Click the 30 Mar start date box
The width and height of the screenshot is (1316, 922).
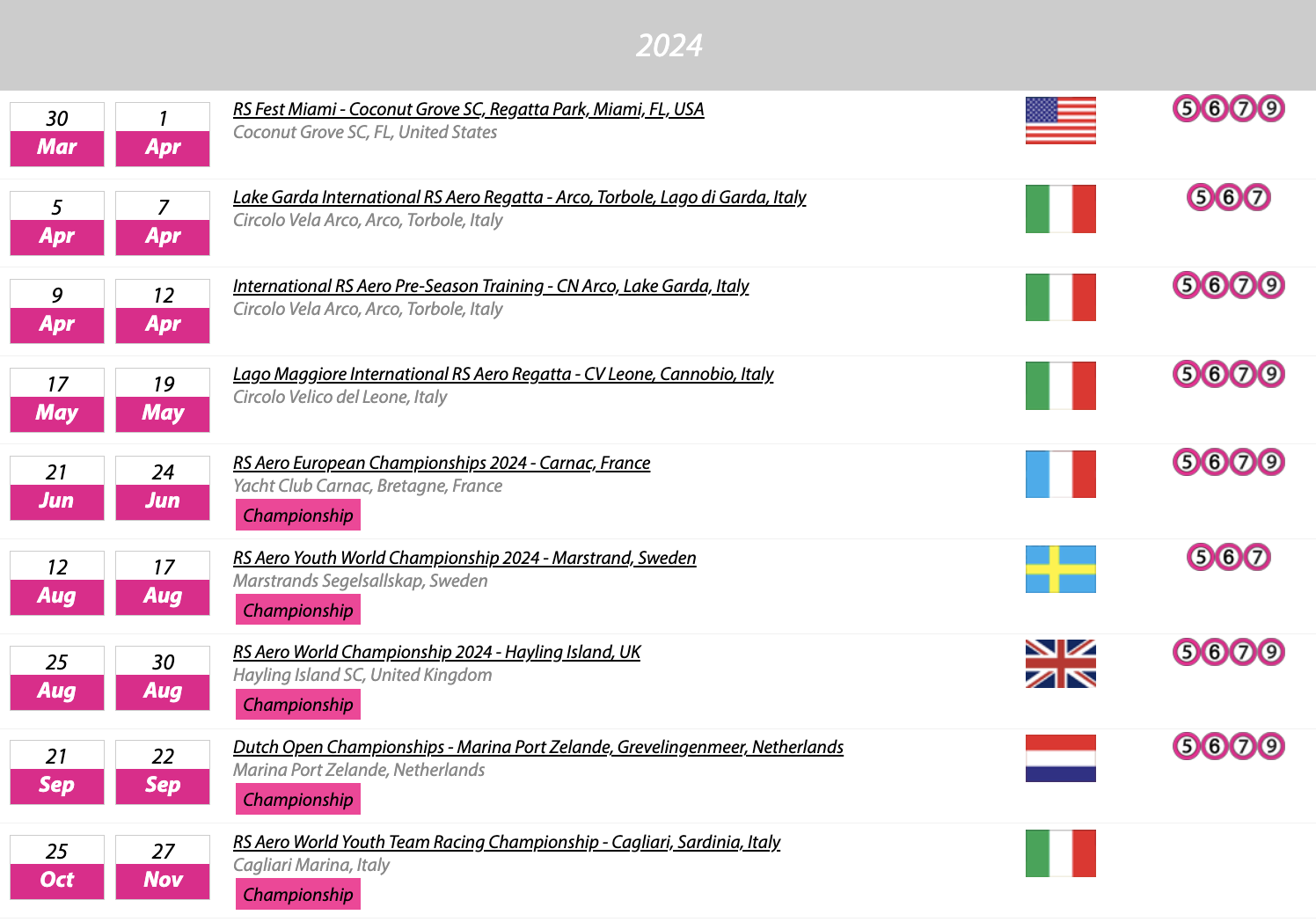click(57, 134)
